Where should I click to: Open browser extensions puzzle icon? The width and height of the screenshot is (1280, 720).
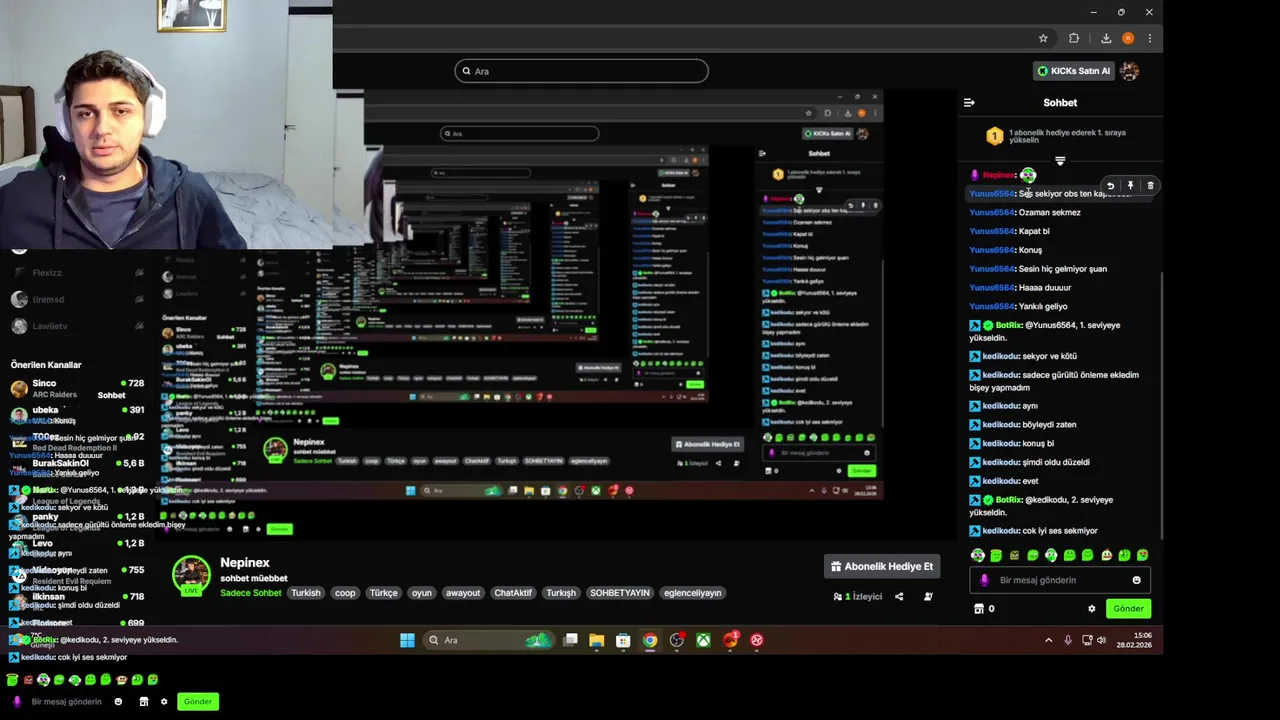1074,38
